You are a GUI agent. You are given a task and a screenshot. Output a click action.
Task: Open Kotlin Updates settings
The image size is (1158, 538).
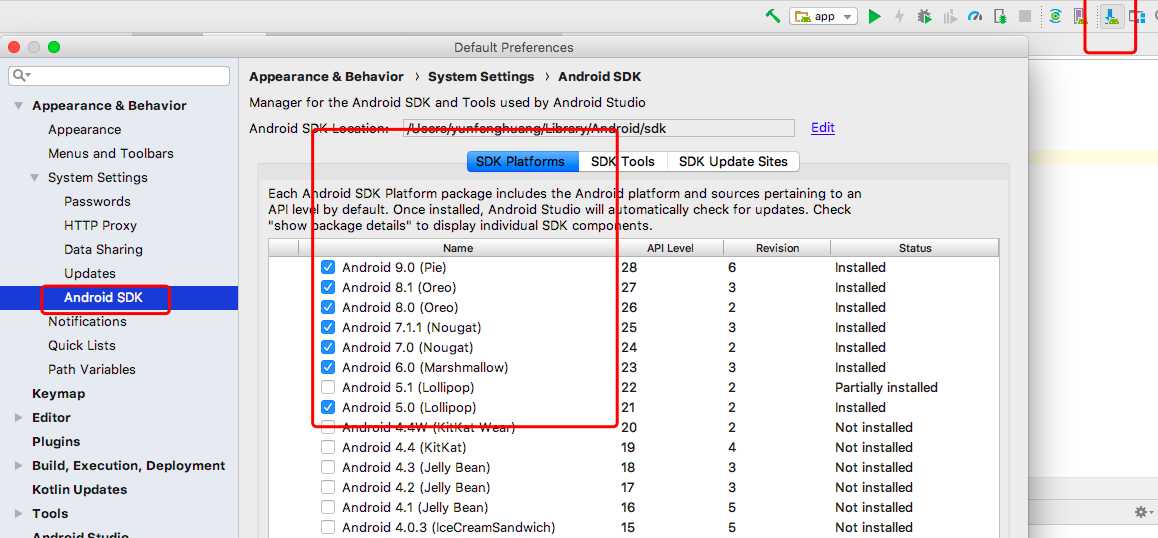pos(80,490)
